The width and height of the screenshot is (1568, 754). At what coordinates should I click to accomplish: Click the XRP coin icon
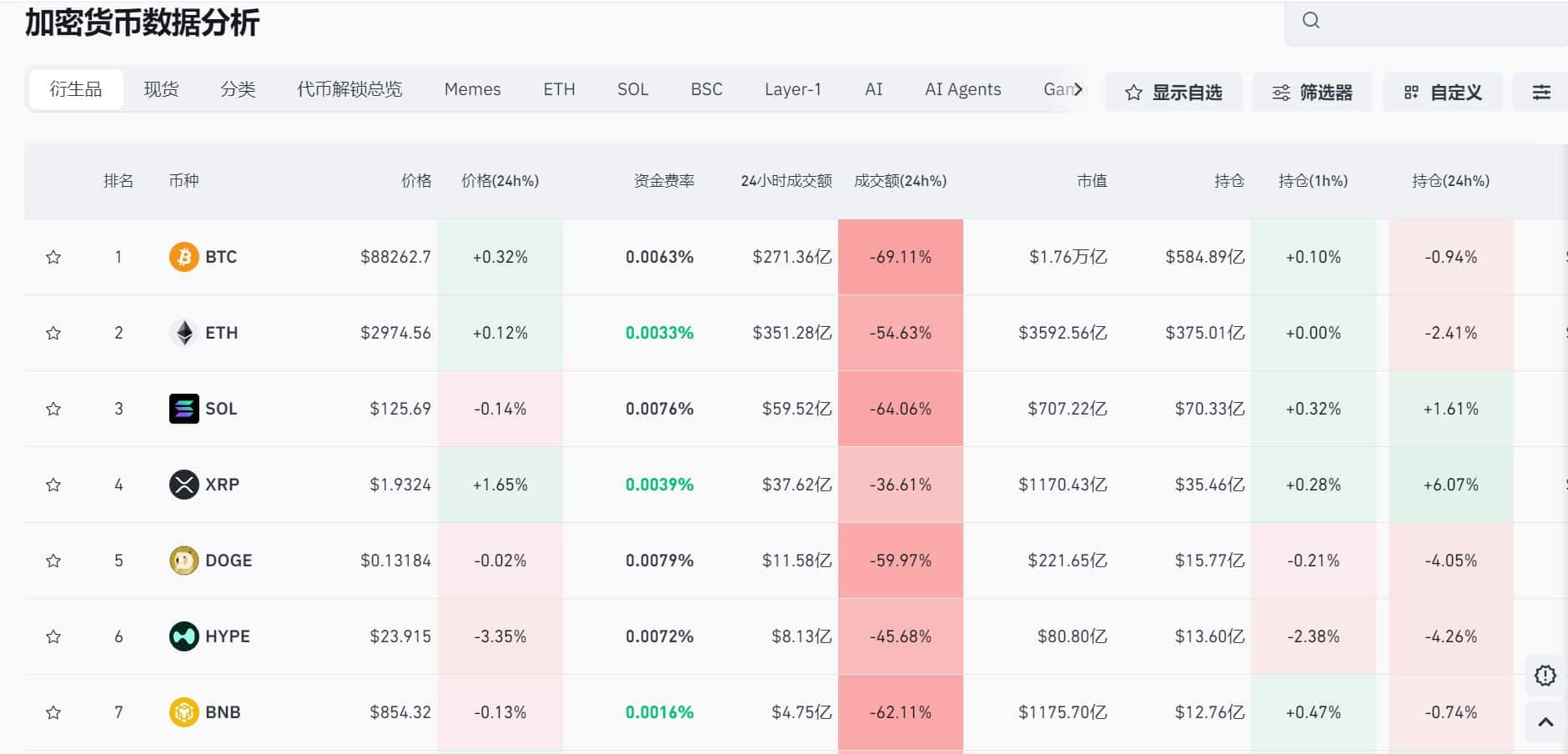point(183,485)
